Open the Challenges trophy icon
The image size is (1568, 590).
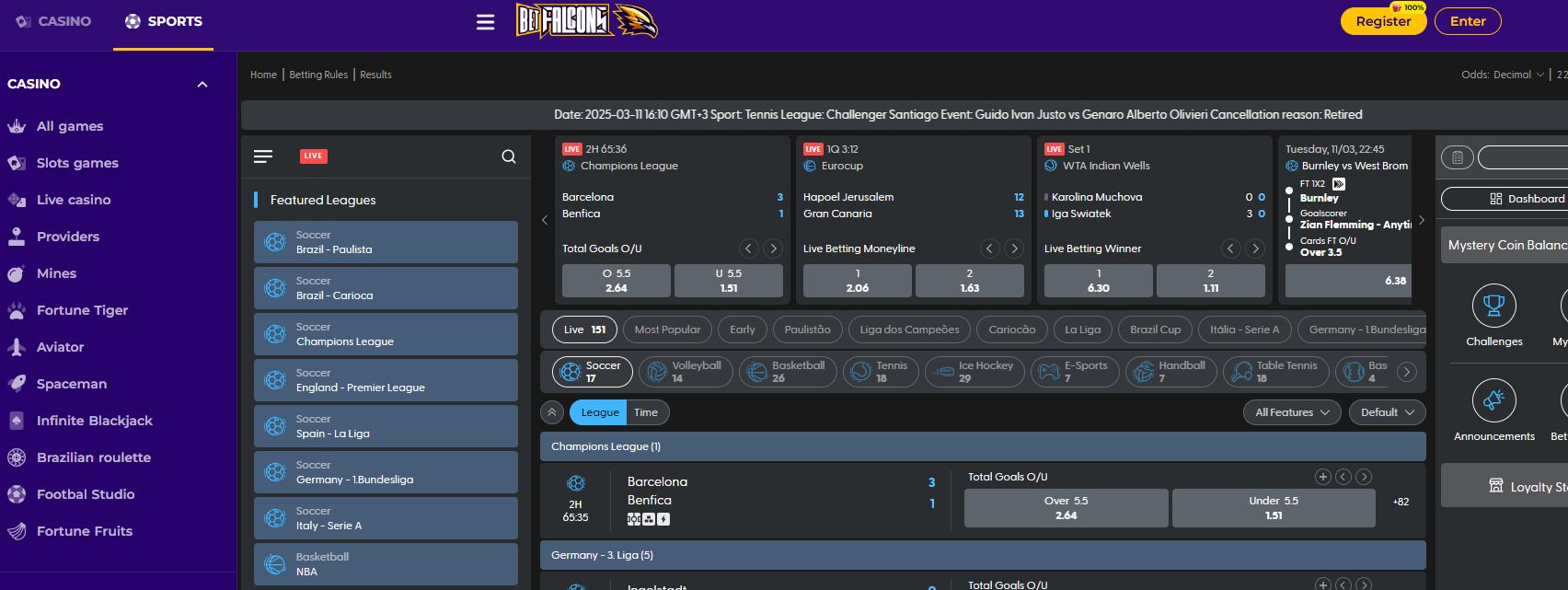pos(1494,306)
